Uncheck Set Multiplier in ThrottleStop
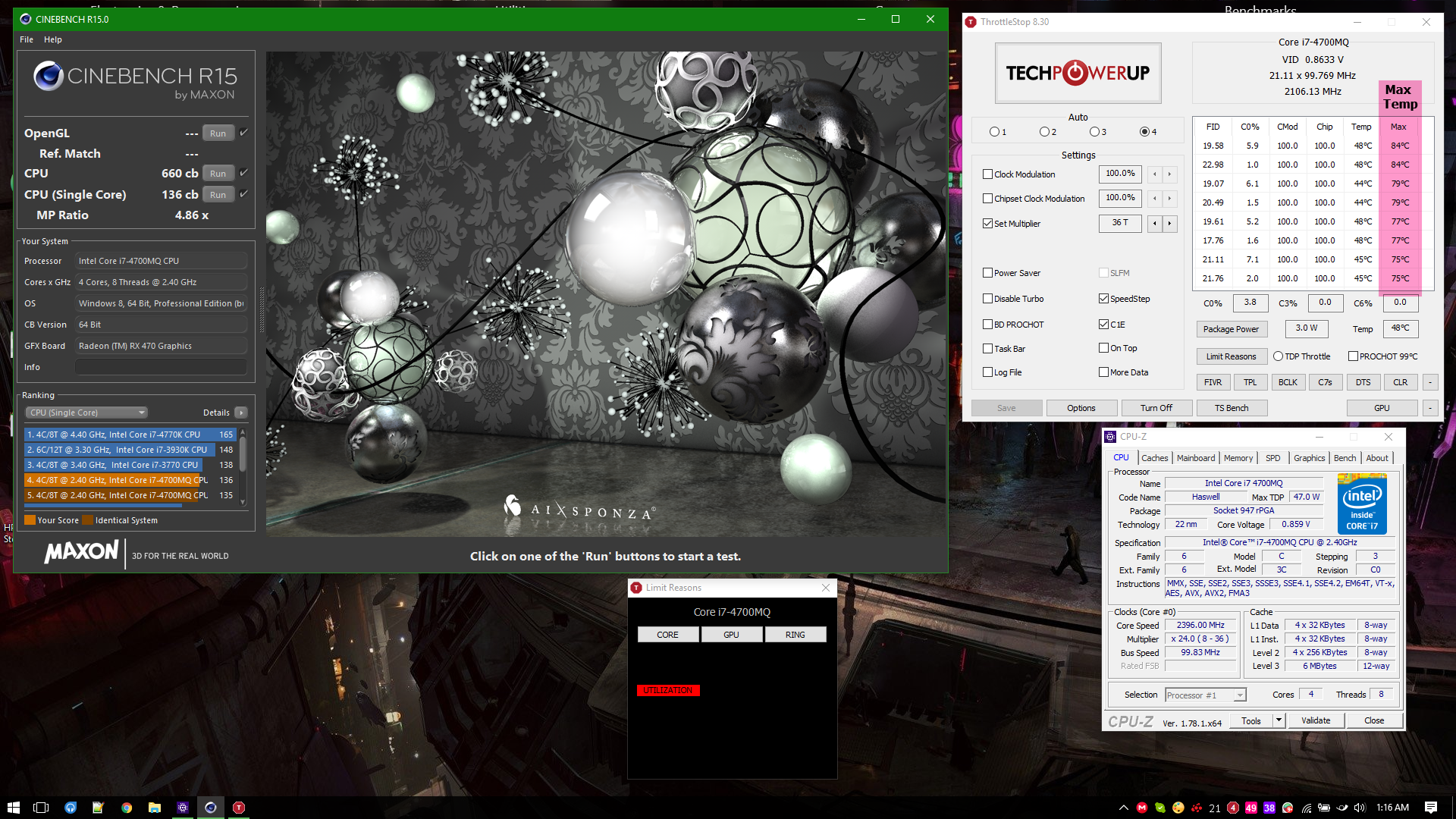Viewport: 1456px width, 819px height. click(x=987, y=224)
